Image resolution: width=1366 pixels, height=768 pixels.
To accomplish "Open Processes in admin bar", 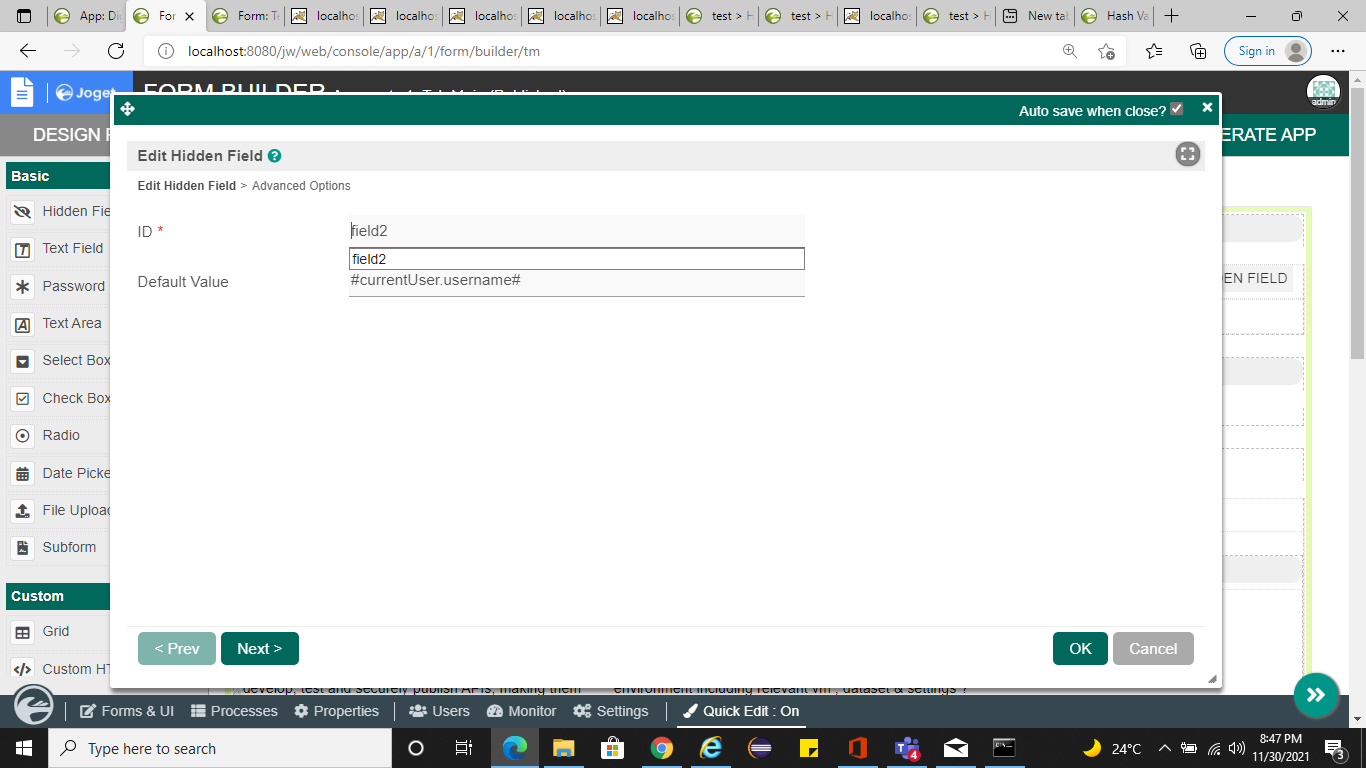I will tap(234, 711).
